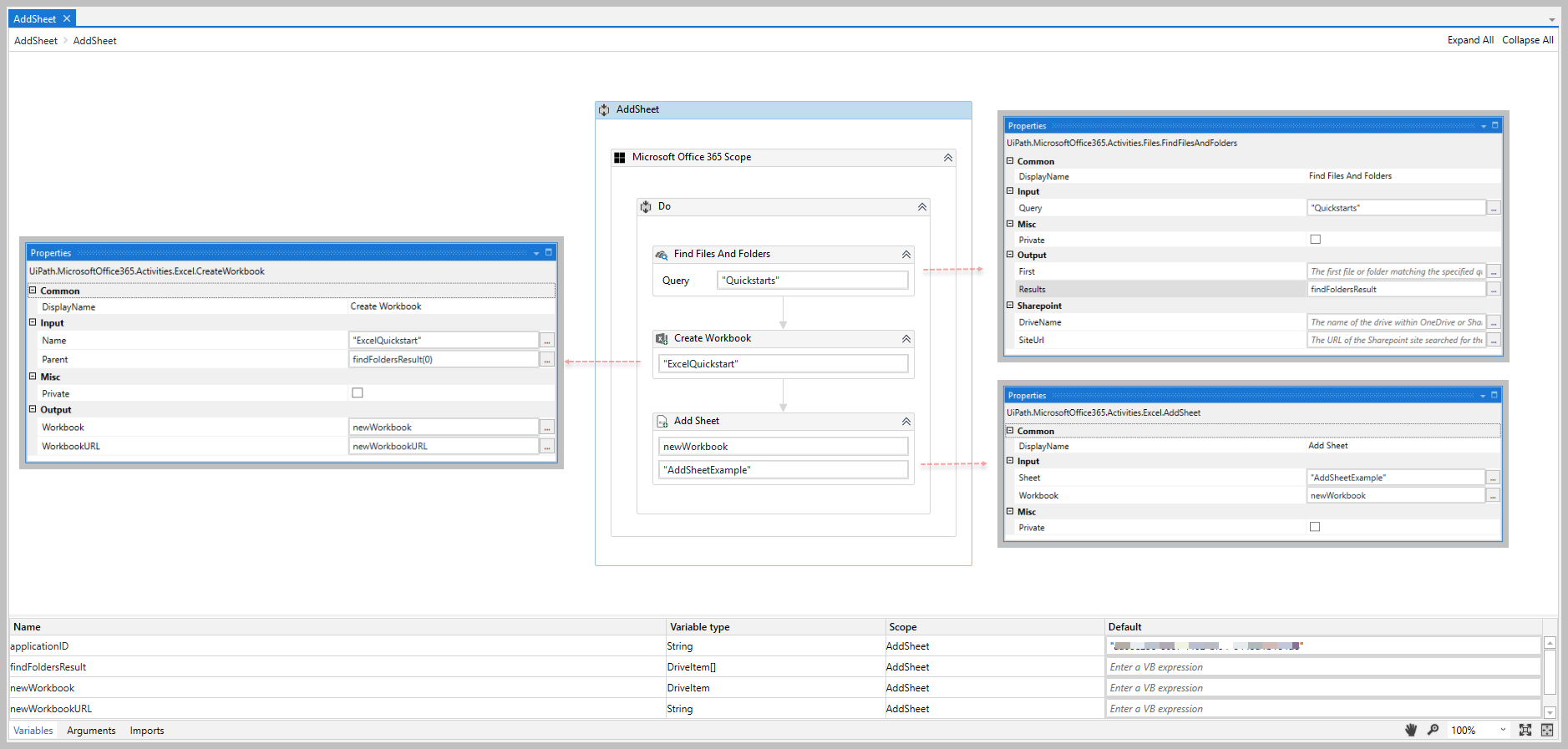Collapse the Add Sheet activity
The image size is (1568, 749).
tap(906, 422)
